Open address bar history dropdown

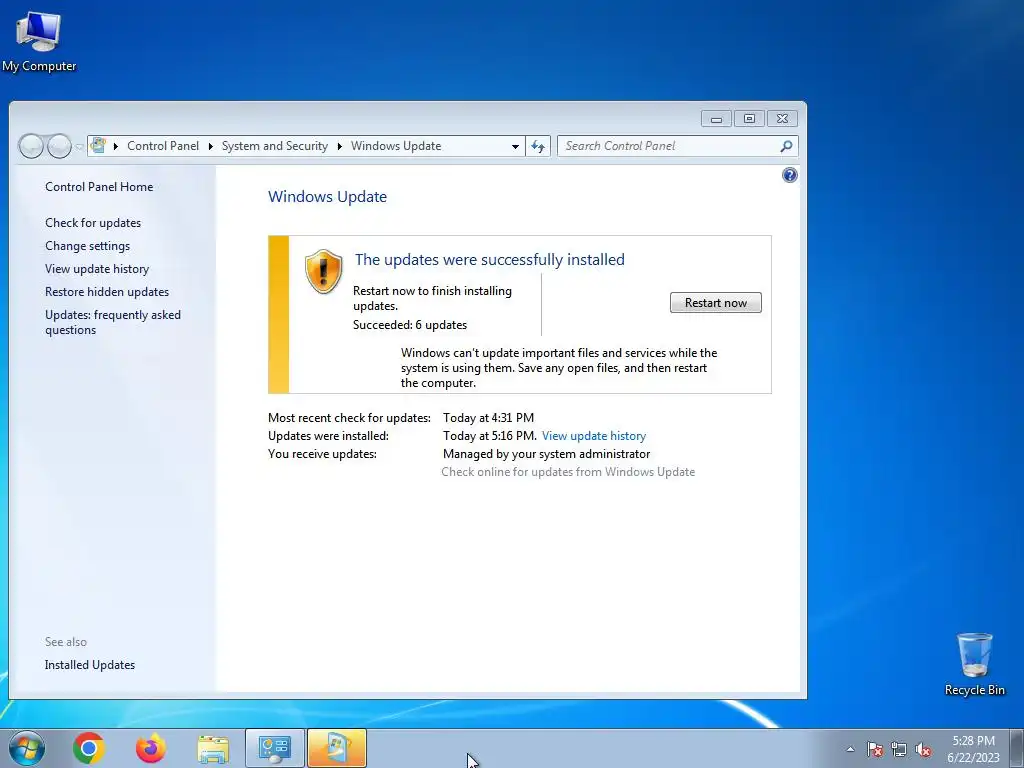point(515,146)
